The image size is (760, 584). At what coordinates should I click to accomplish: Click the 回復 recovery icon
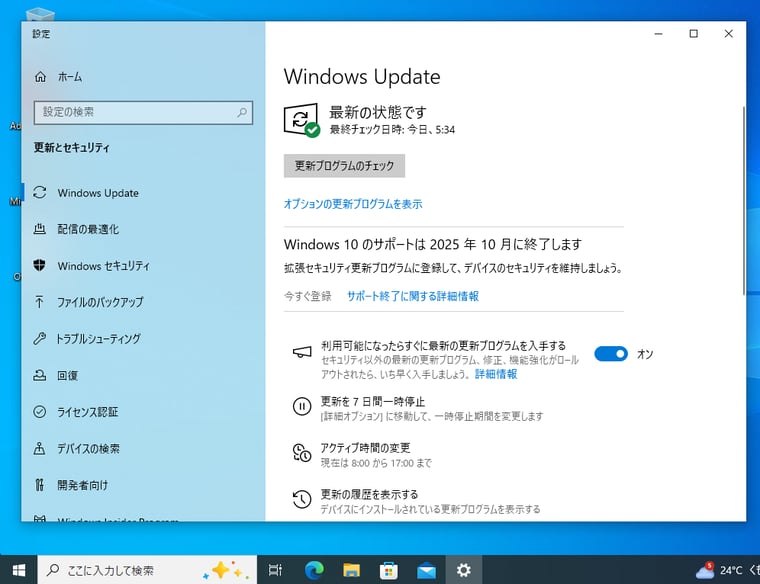point(40,375)
